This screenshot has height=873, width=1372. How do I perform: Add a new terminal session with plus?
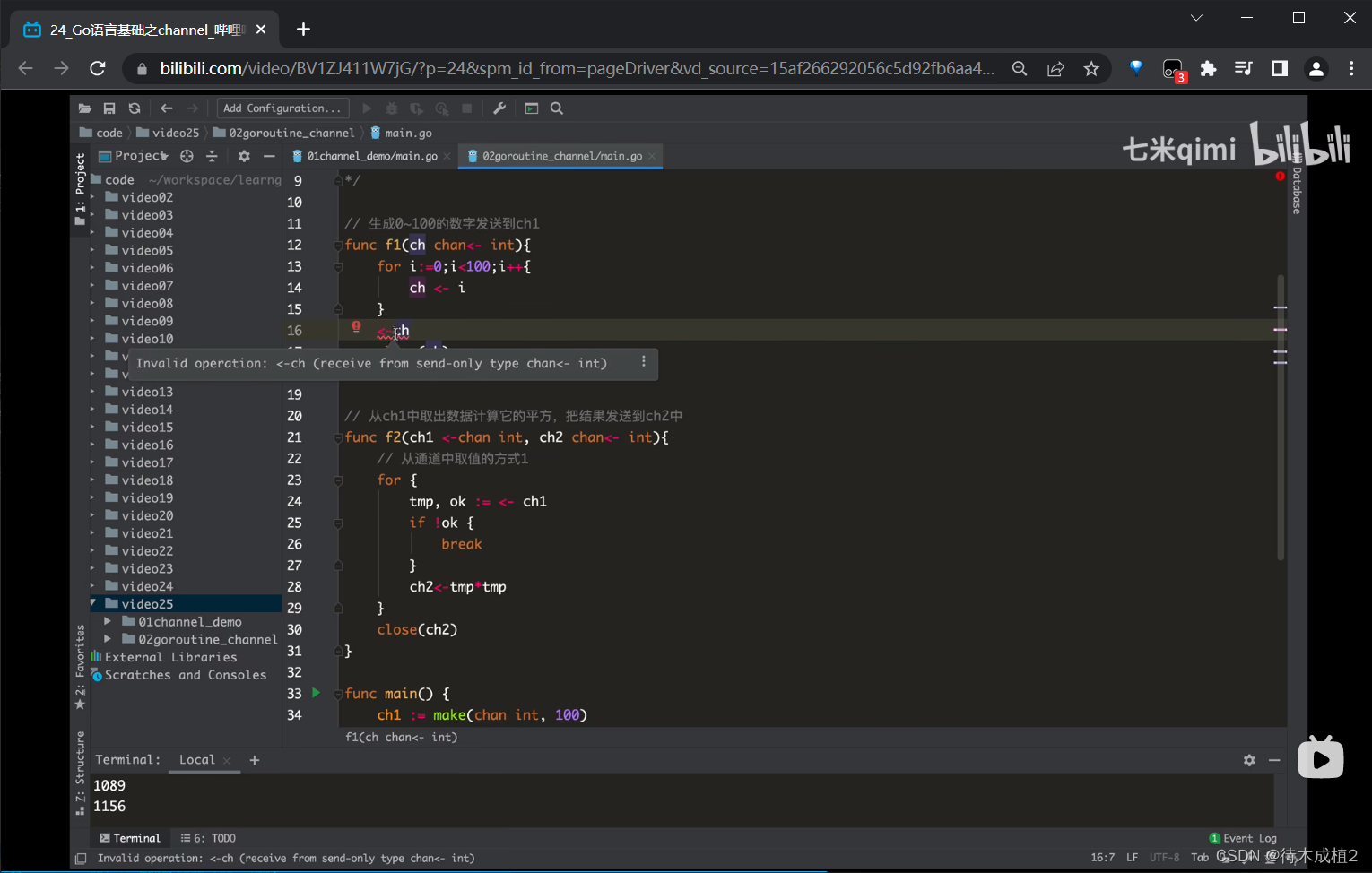(255, 760)
